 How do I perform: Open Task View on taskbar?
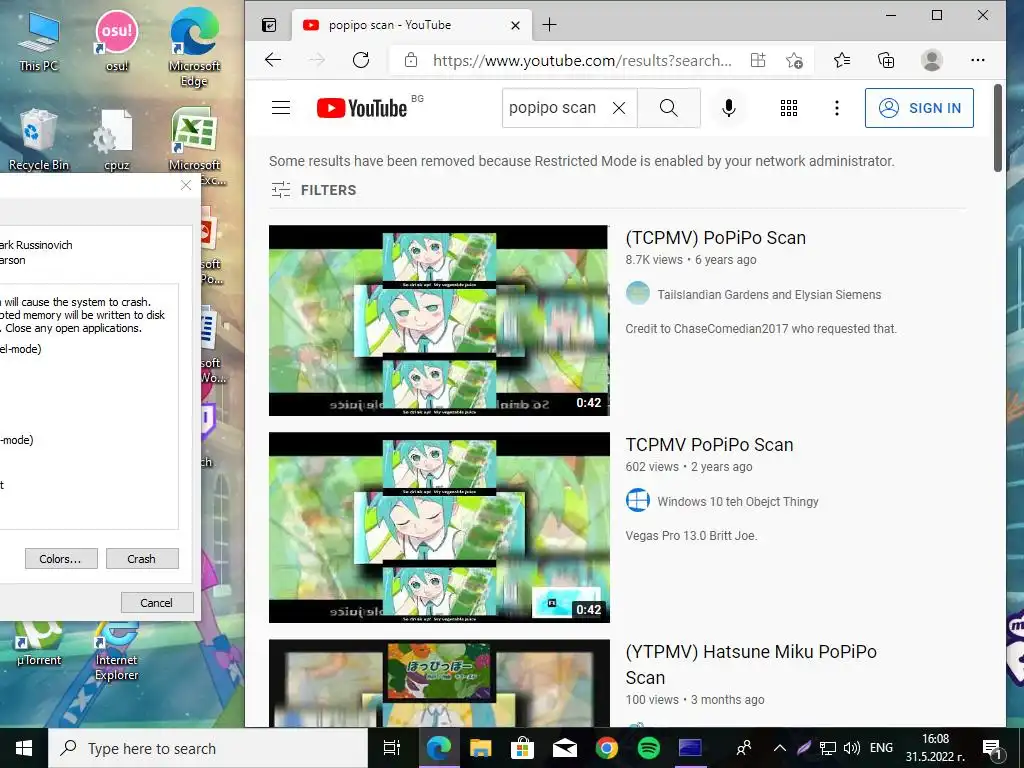point(392,748)
